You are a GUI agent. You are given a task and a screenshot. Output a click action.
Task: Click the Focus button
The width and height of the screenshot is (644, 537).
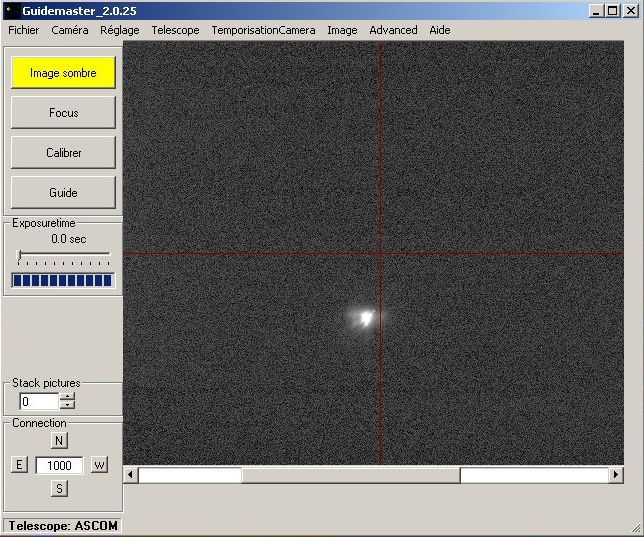coord(63,113)
